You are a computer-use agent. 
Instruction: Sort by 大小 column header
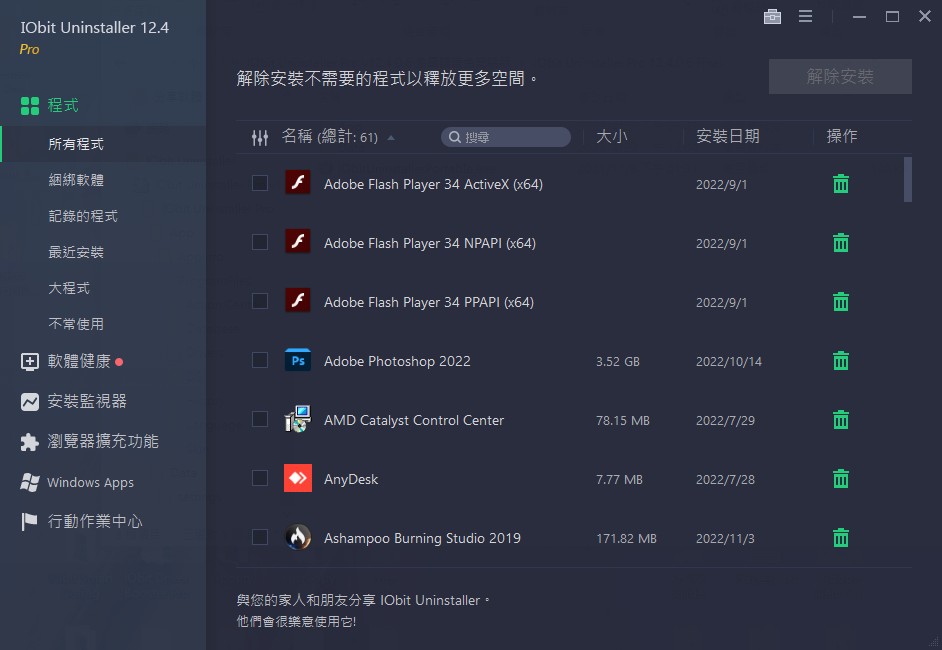coord(612,136)
